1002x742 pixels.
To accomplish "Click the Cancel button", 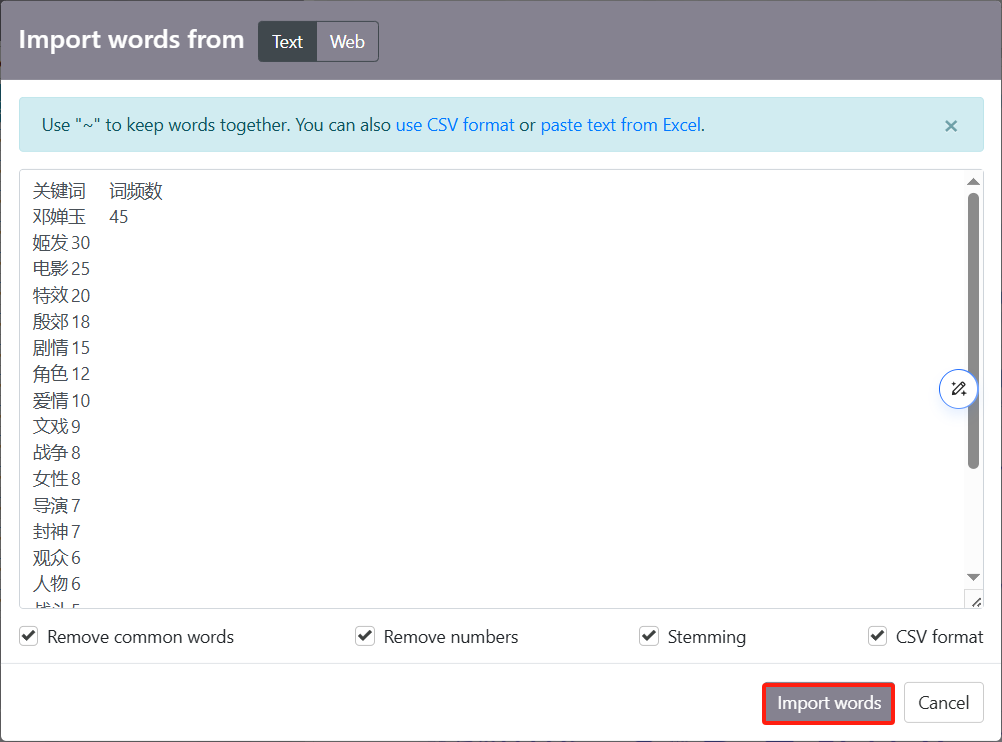I will click(x=943, y=703).
